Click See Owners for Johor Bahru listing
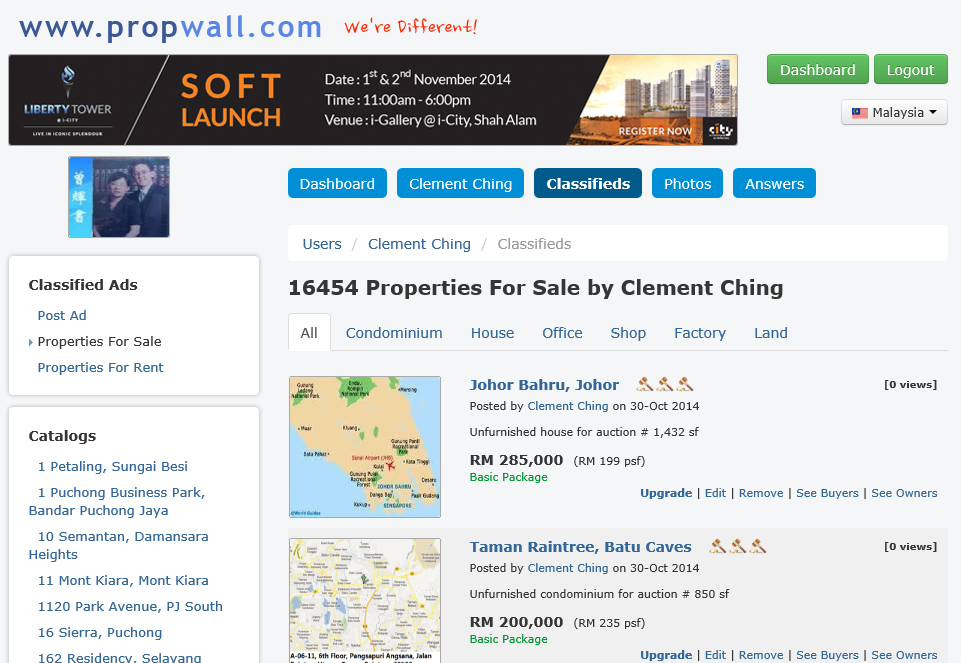961x663 pixels. coord(905,493)
